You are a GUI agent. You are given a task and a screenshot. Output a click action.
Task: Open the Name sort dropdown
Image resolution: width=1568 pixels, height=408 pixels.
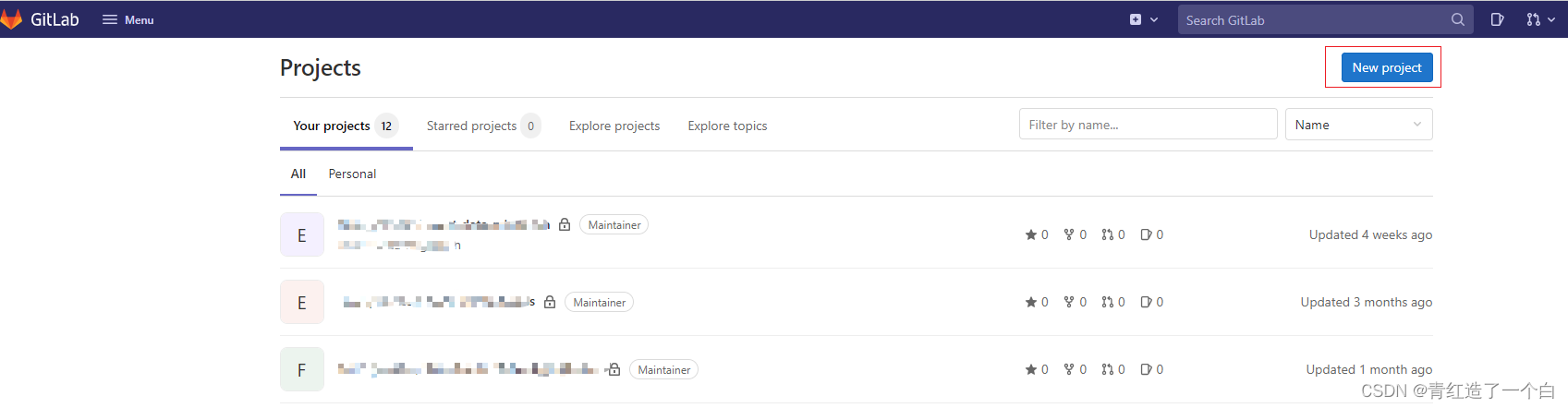[1358, 125]
